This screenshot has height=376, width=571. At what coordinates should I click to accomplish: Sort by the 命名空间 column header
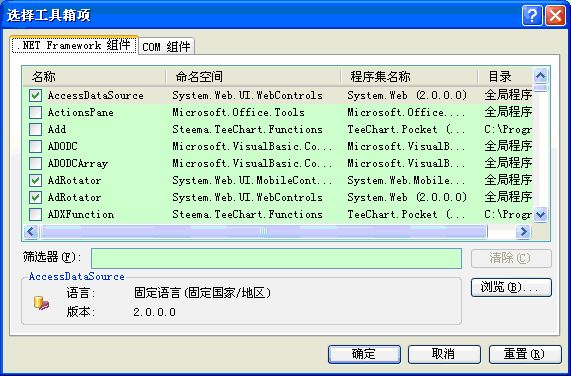pyautogui.click(x=253, y=76)
